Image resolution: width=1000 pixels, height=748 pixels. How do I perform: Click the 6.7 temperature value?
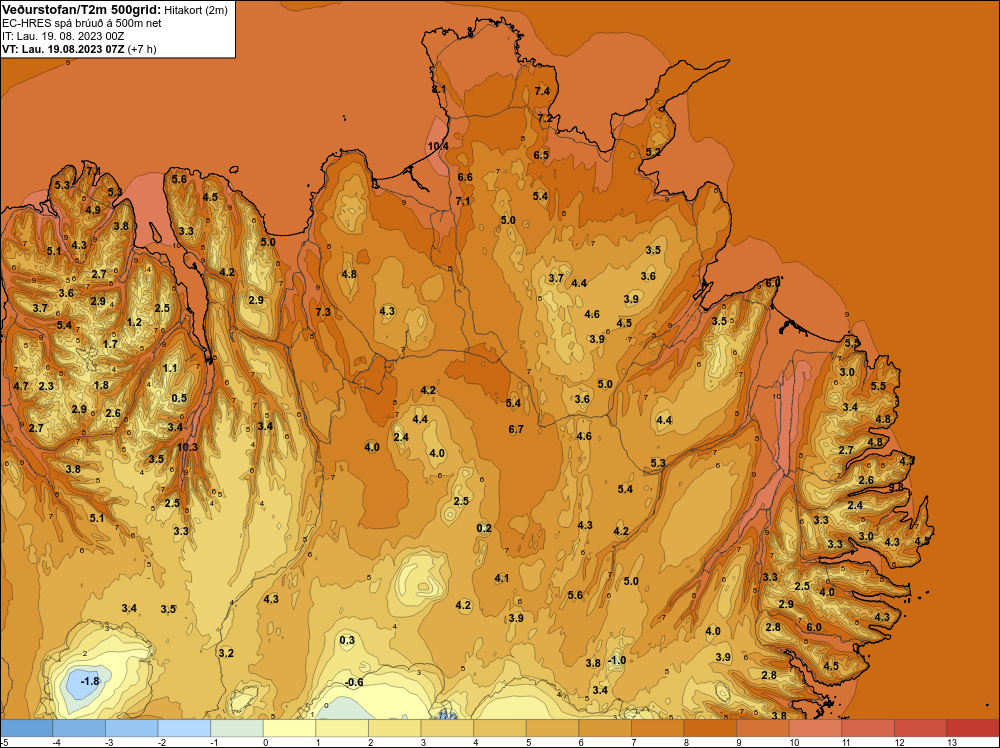coord(516,429)
